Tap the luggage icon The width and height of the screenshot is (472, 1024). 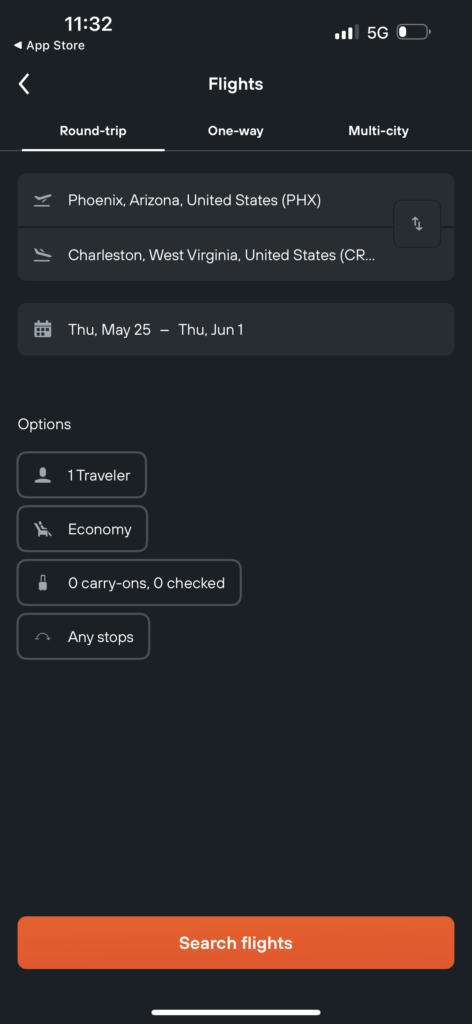tap(43, 583)
